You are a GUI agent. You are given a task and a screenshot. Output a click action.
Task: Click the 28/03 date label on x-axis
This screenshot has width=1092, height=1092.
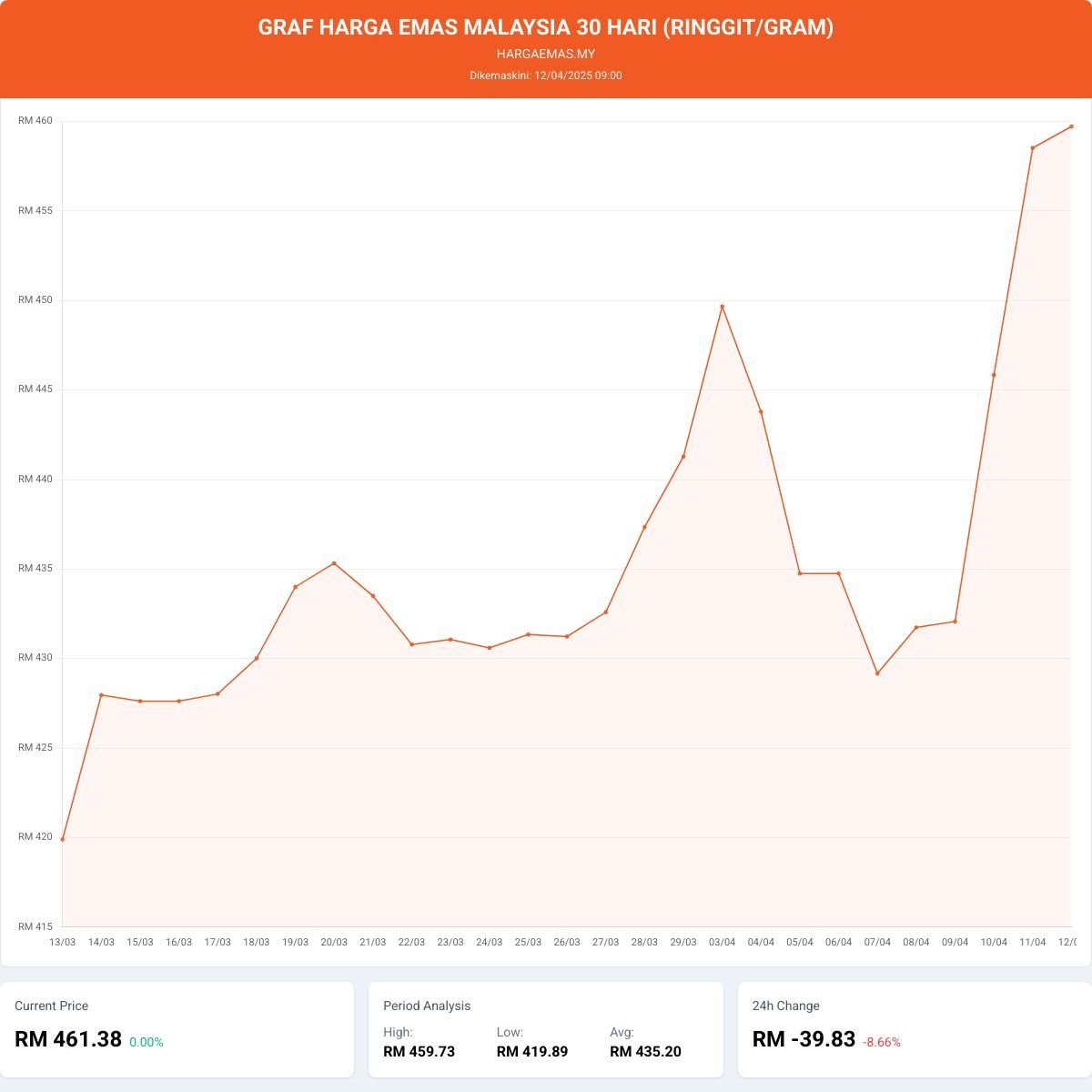644,942
